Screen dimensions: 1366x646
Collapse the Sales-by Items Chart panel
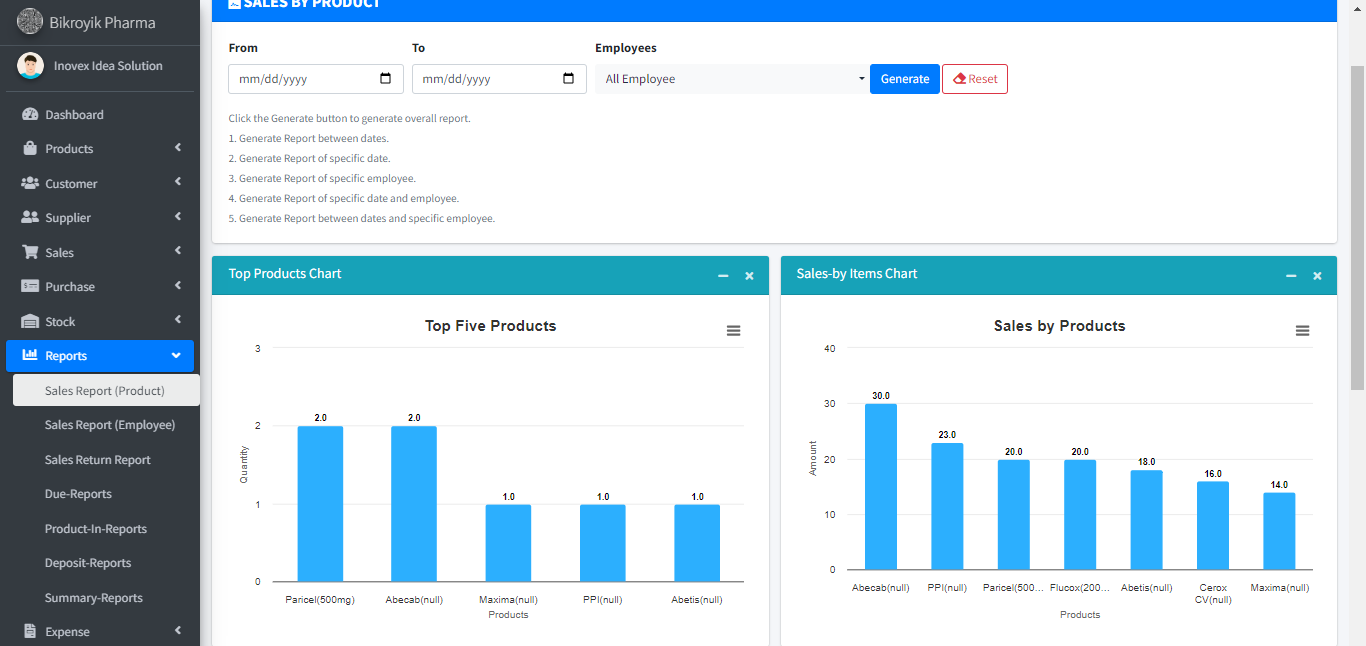1291,276
